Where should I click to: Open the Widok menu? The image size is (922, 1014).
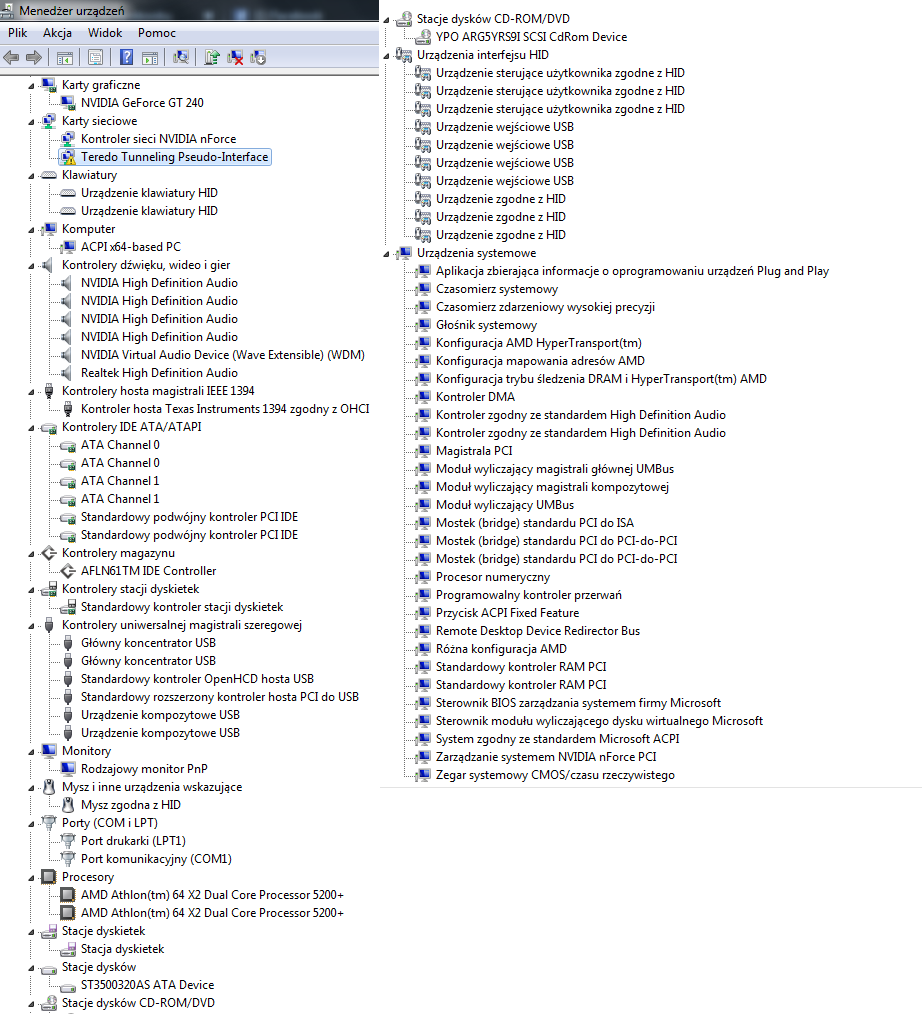pyautogui.click(x=105, y=33)
